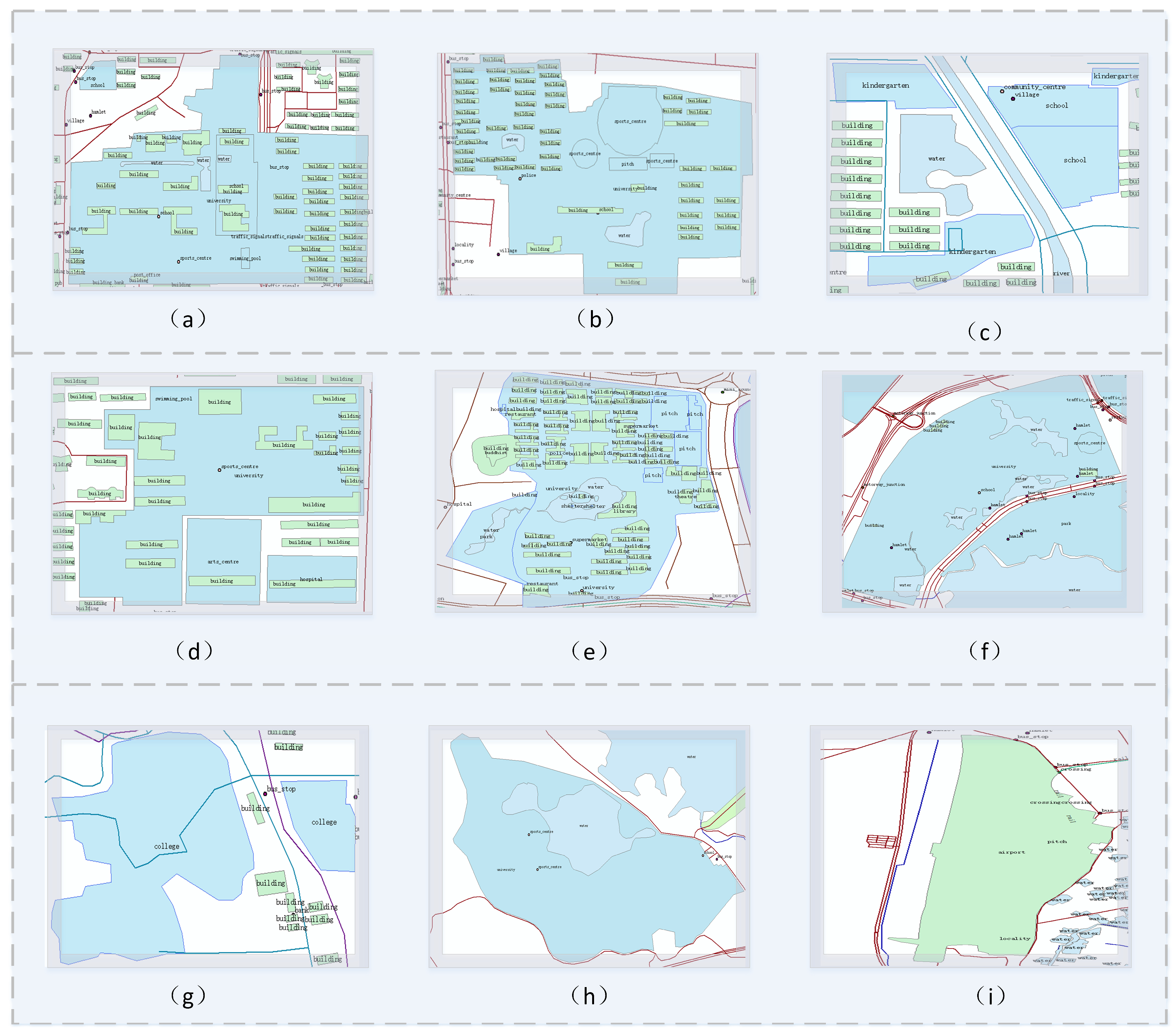This screenshot has width=1176, height=1035.
Task: Click the bank label in panel (g)
Action: [301, 910]
